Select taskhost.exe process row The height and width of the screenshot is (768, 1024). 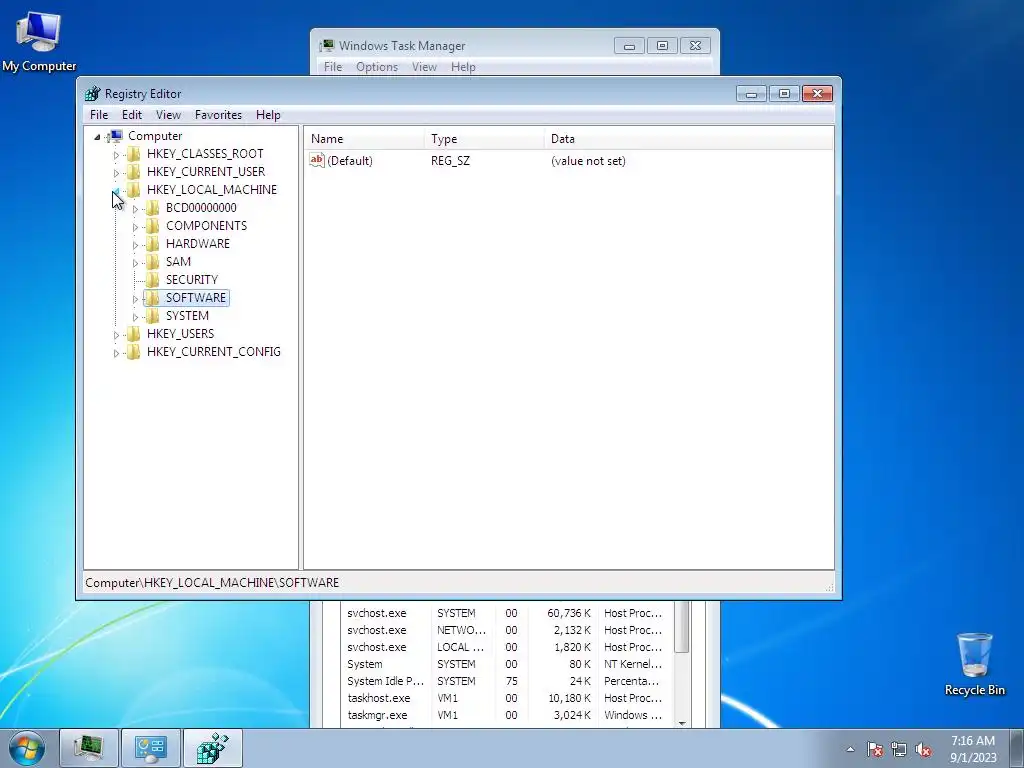pyautogui.click(x=505, y=698)
